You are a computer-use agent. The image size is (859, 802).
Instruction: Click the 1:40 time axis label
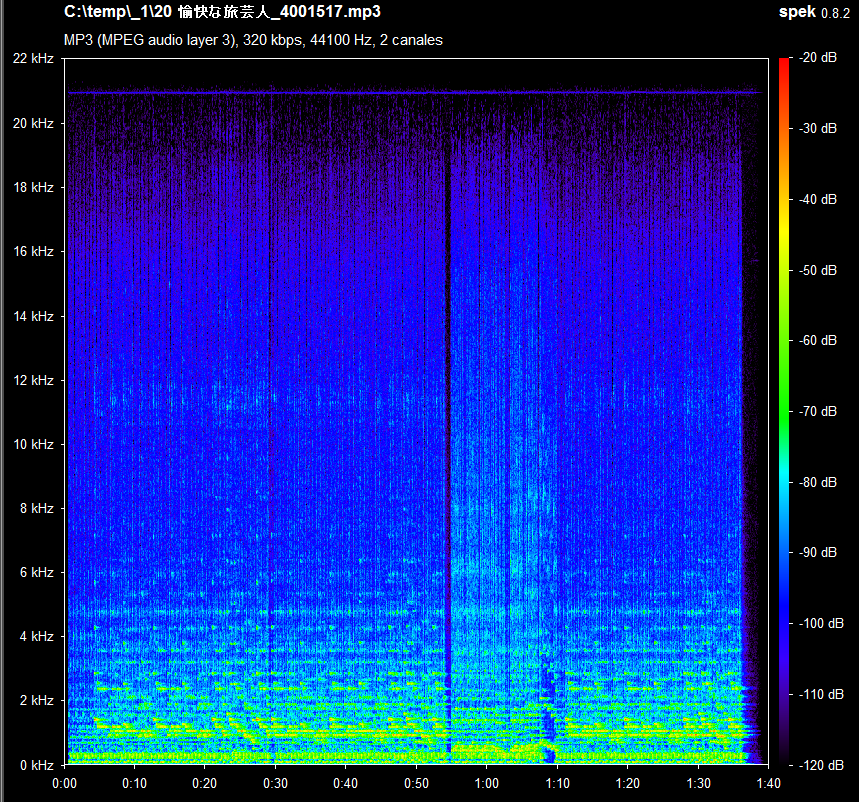769,783
